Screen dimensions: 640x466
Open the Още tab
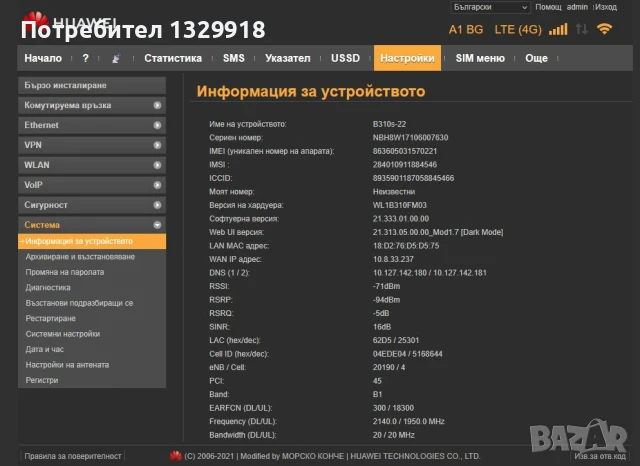click(536, 58)
